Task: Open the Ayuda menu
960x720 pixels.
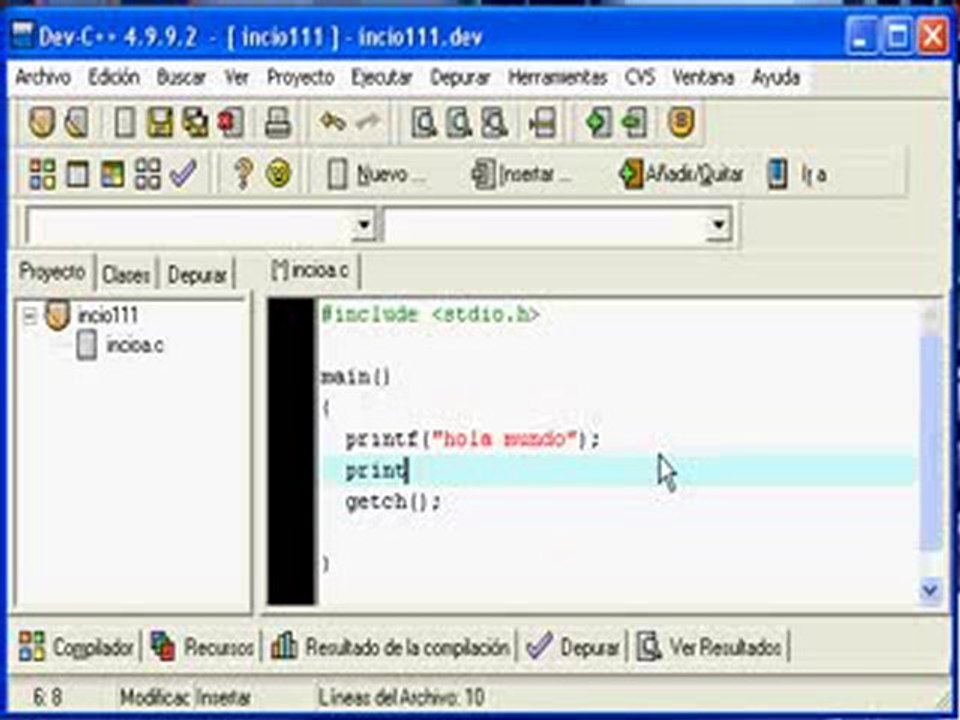Action: 776,78
